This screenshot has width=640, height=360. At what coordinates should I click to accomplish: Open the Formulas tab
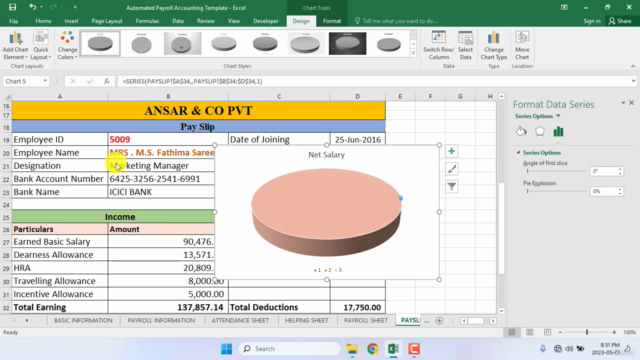[x=147, y=21]
